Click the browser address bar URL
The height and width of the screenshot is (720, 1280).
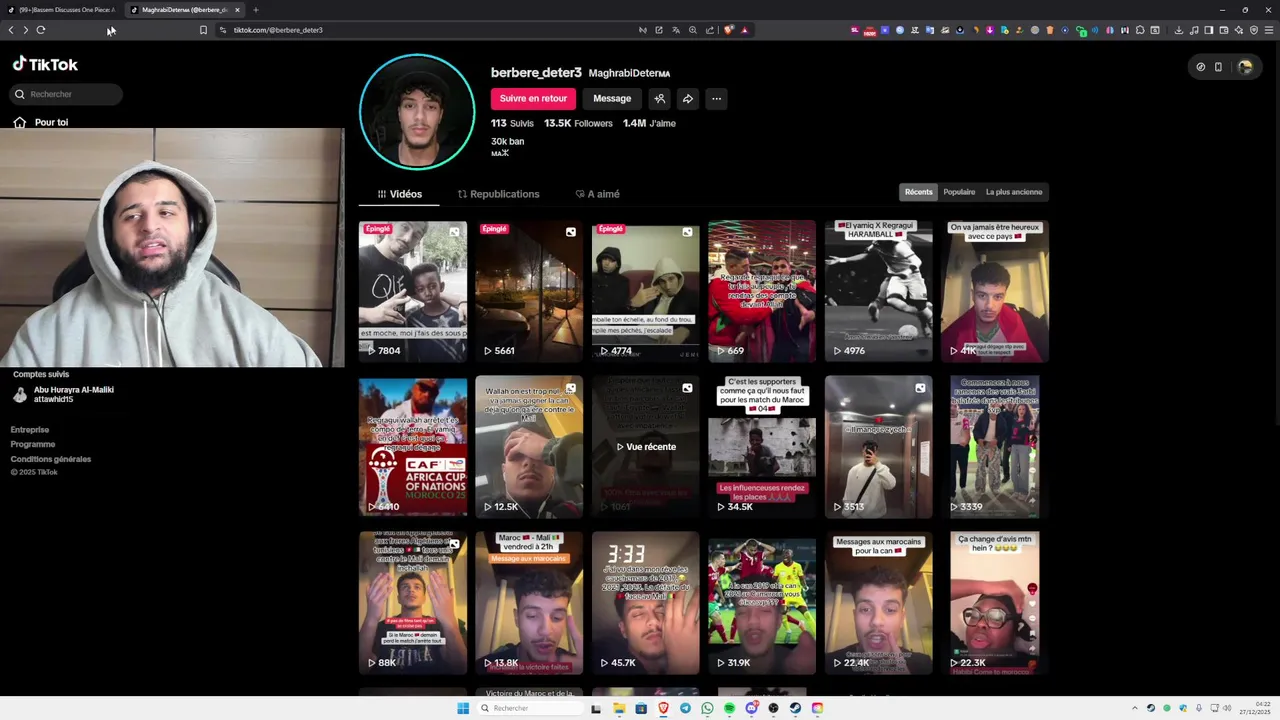click(278, 30)
